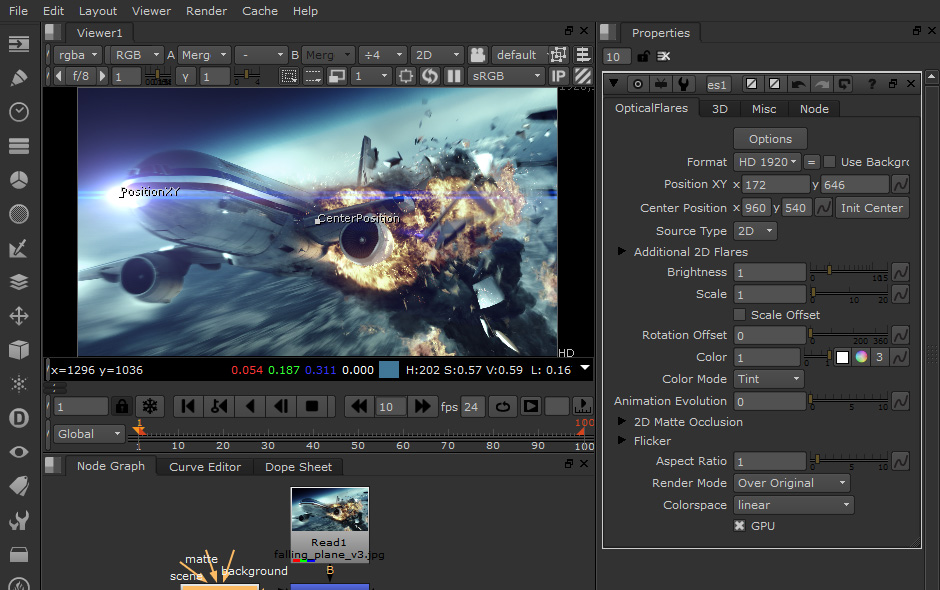940x590 pixels.
Task: Open the Particles nodes icon
Action: click(x=19, y=384)
